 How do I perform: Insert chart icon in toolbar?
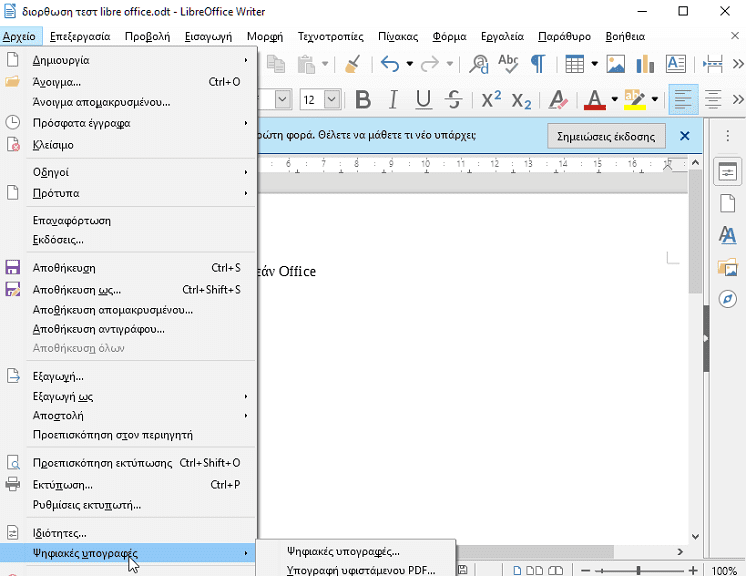click(x=645, y=64)
